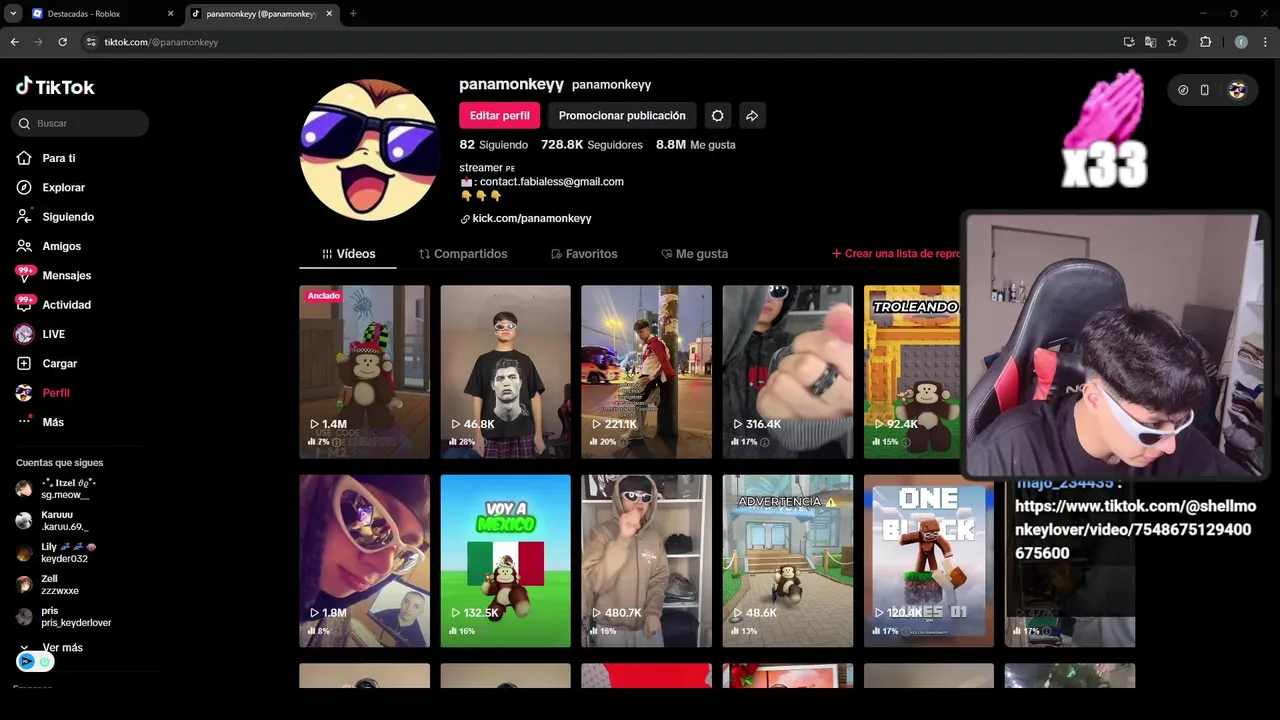1280x720 pixels.
Task: Click Crear una lista de reproducción link
Action: pyautogui.click(x=896, y=254)
